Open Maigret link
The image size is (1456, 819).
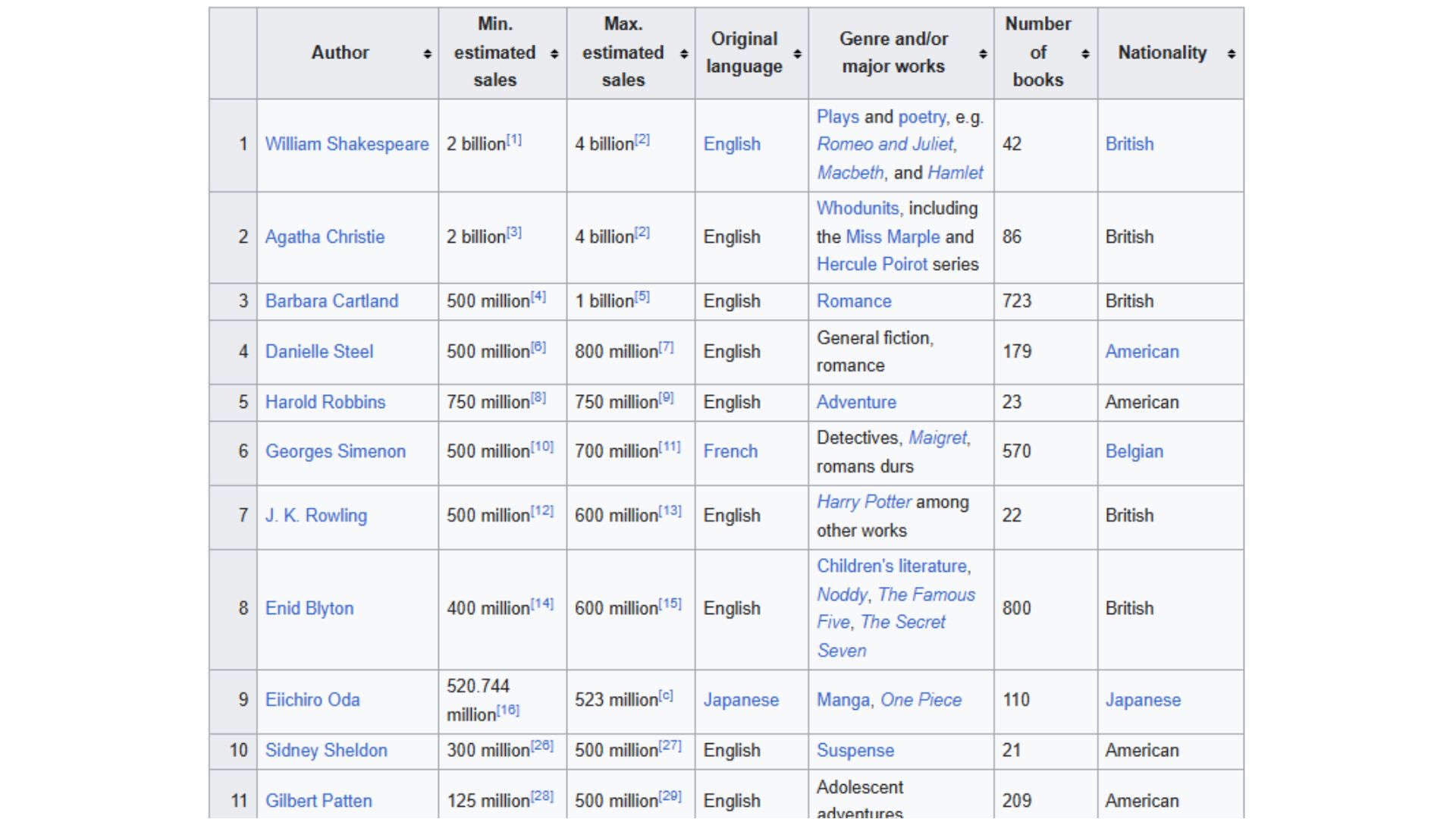[x=937, y=438]
